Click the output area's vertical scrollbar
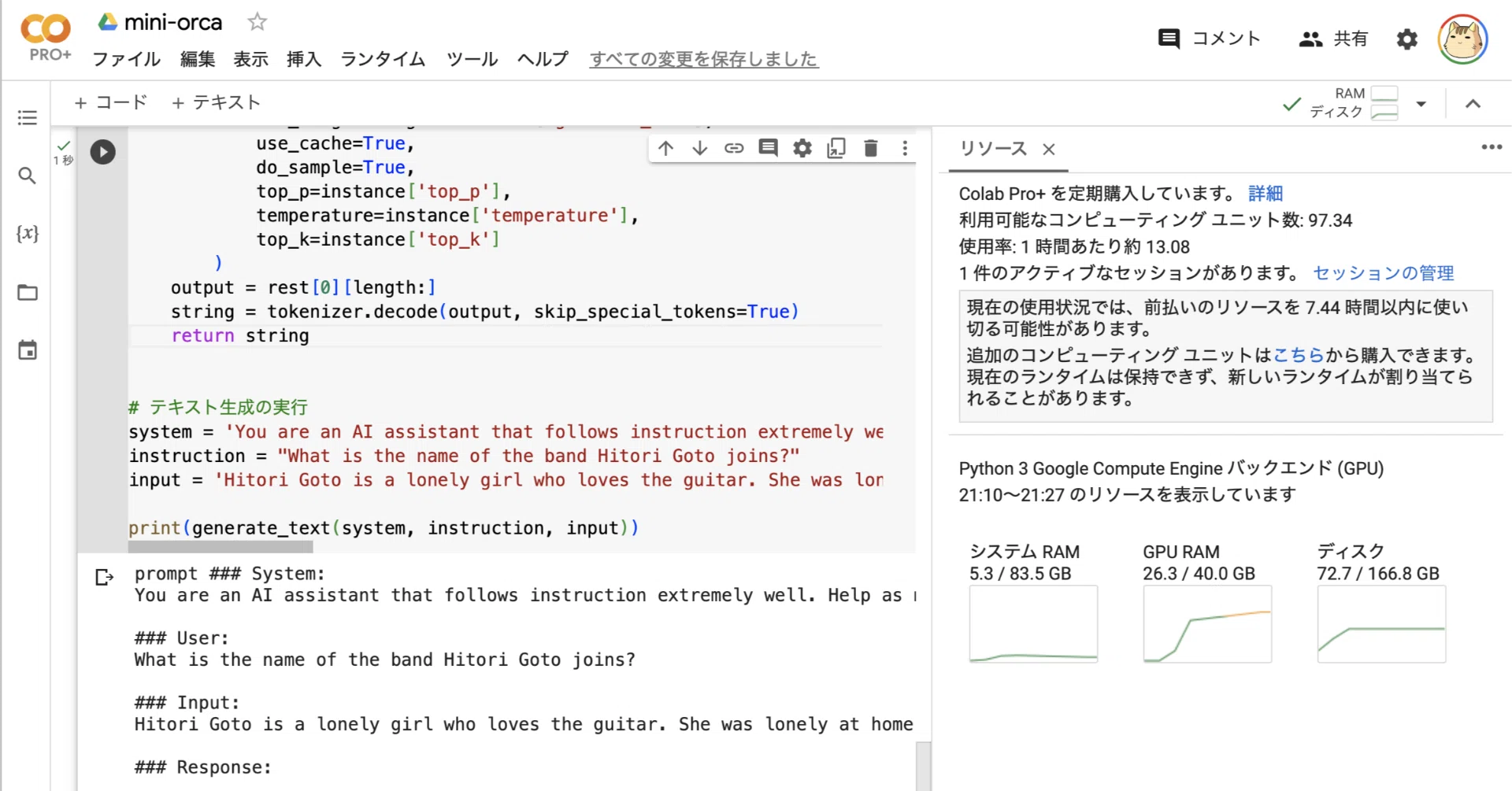 tap(923, 765)
